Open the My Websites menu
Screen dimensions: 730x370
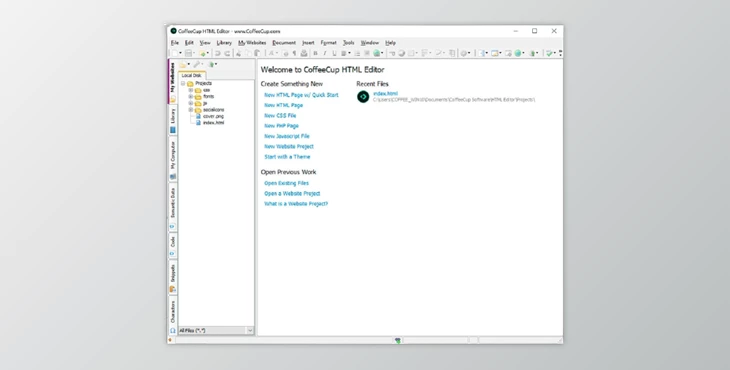(x=252, y=43)
